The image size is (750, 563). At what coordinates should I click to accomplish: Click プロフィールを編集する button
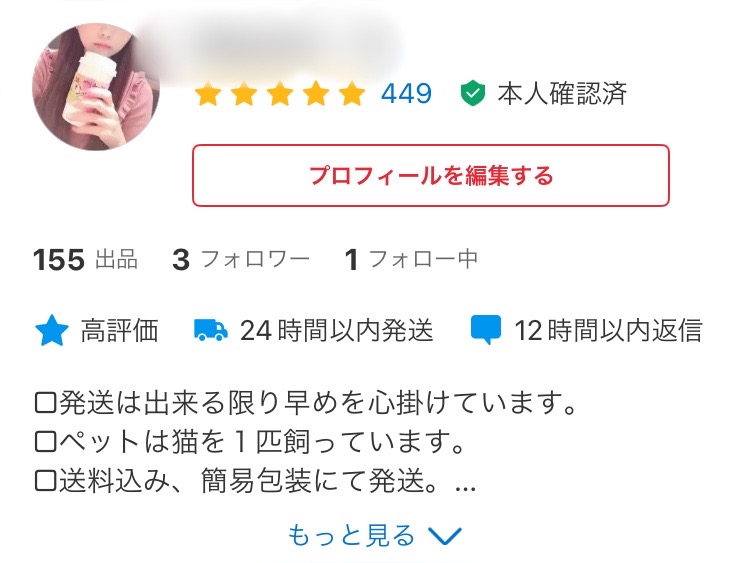[430, 176]
